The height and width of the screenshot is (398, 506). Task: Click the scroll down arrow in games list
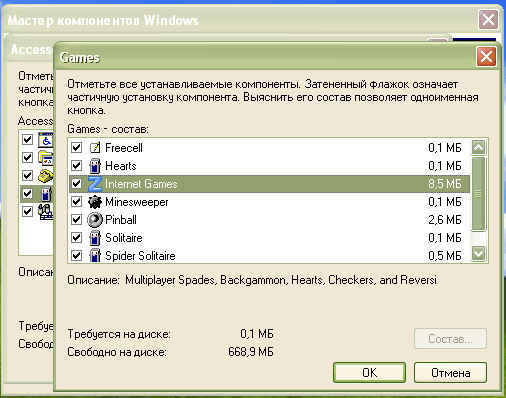pyautogui.click(x=479, y=254)
